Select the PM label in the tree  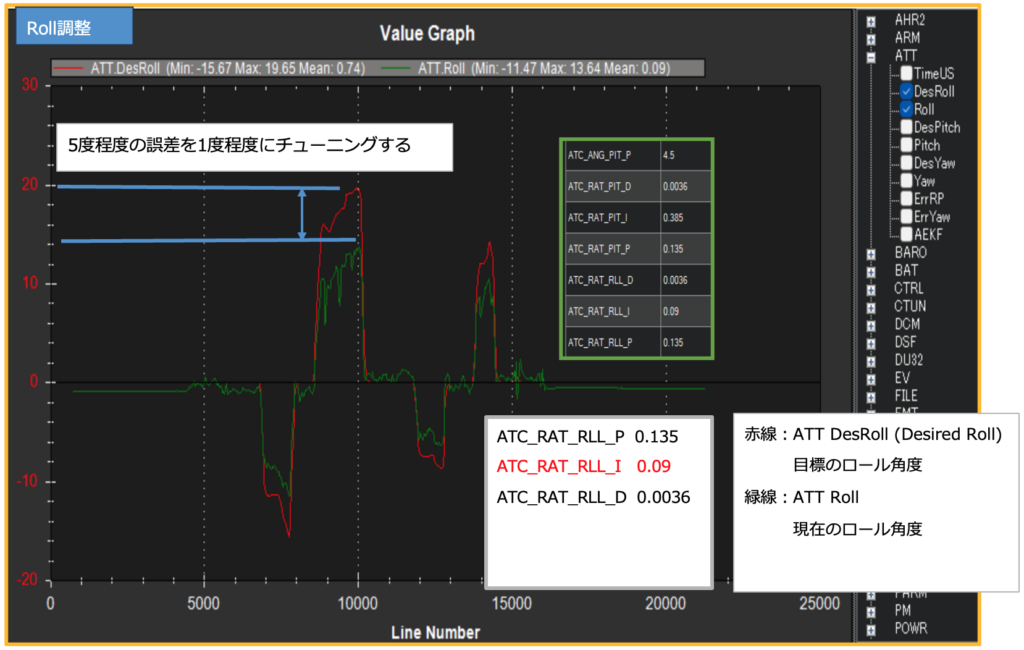coord(903,610)
